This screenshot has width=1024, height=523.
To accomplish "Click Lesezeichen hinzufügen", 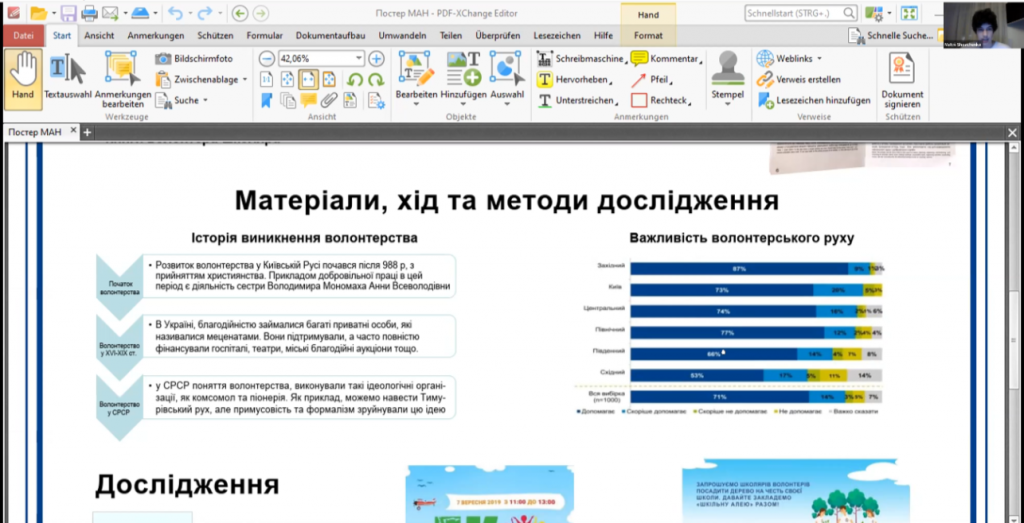I will tap(814, 101).
